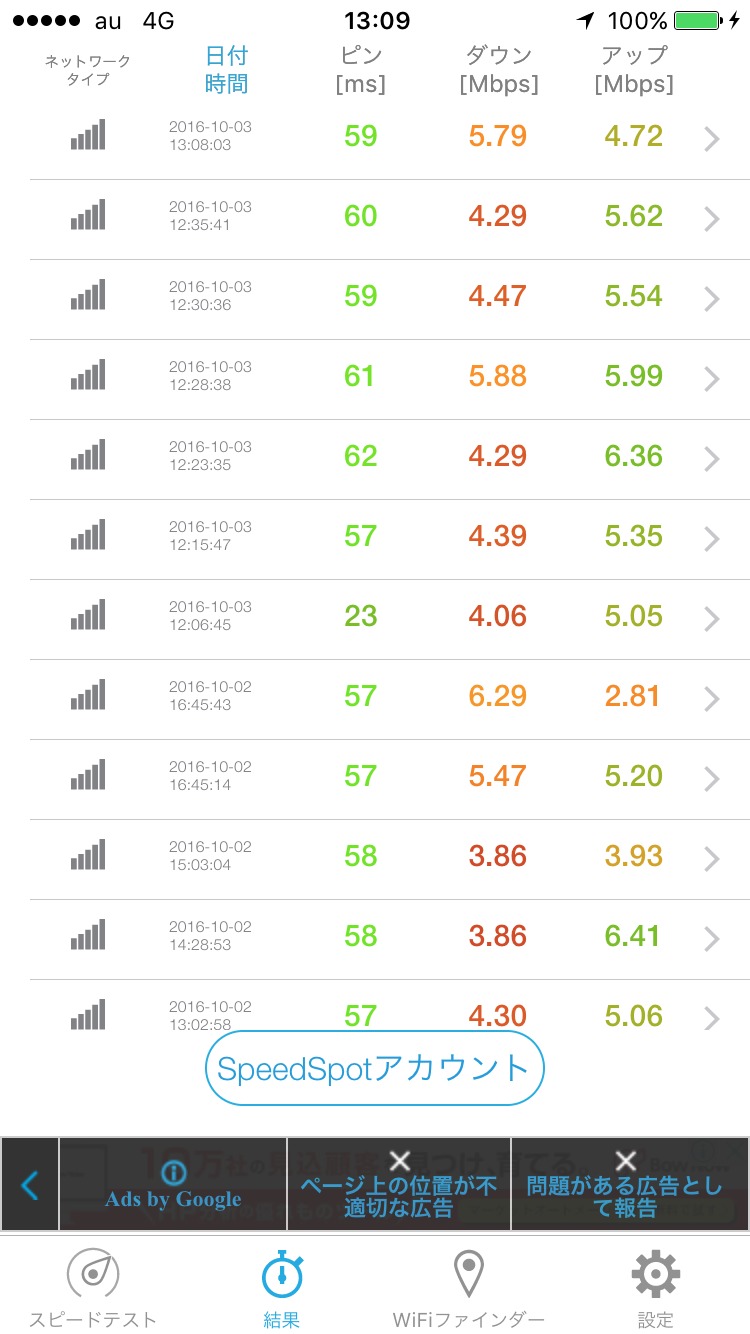This screenshot has width=750, height=1334.
Task: Expand chevron for the 14:28:53 result
Action: (711, 938)
